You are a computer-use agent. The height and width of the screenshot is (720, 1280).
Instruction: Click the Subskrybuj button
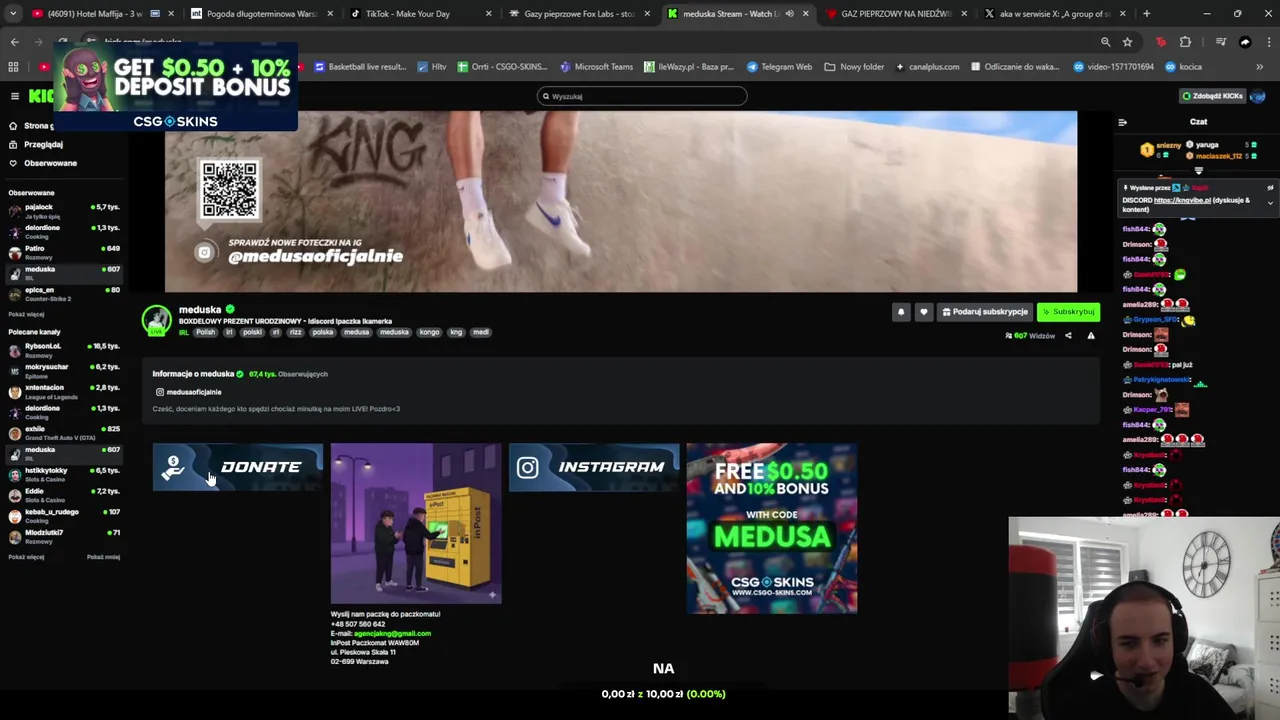(1068, 312)
